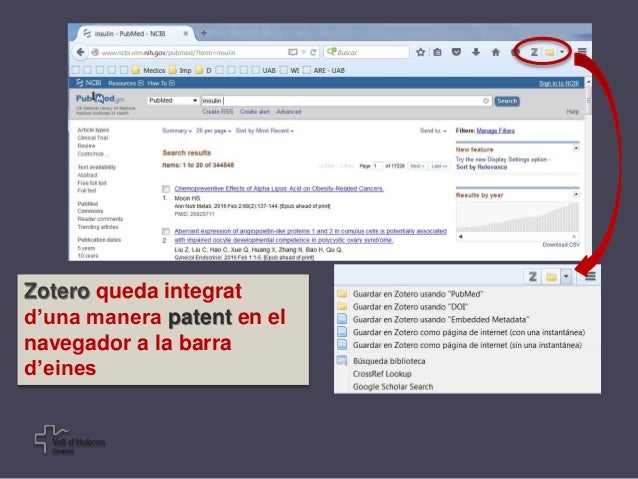
Task: Open the PubMed database dropdown
Action: (x=173, y=101)
